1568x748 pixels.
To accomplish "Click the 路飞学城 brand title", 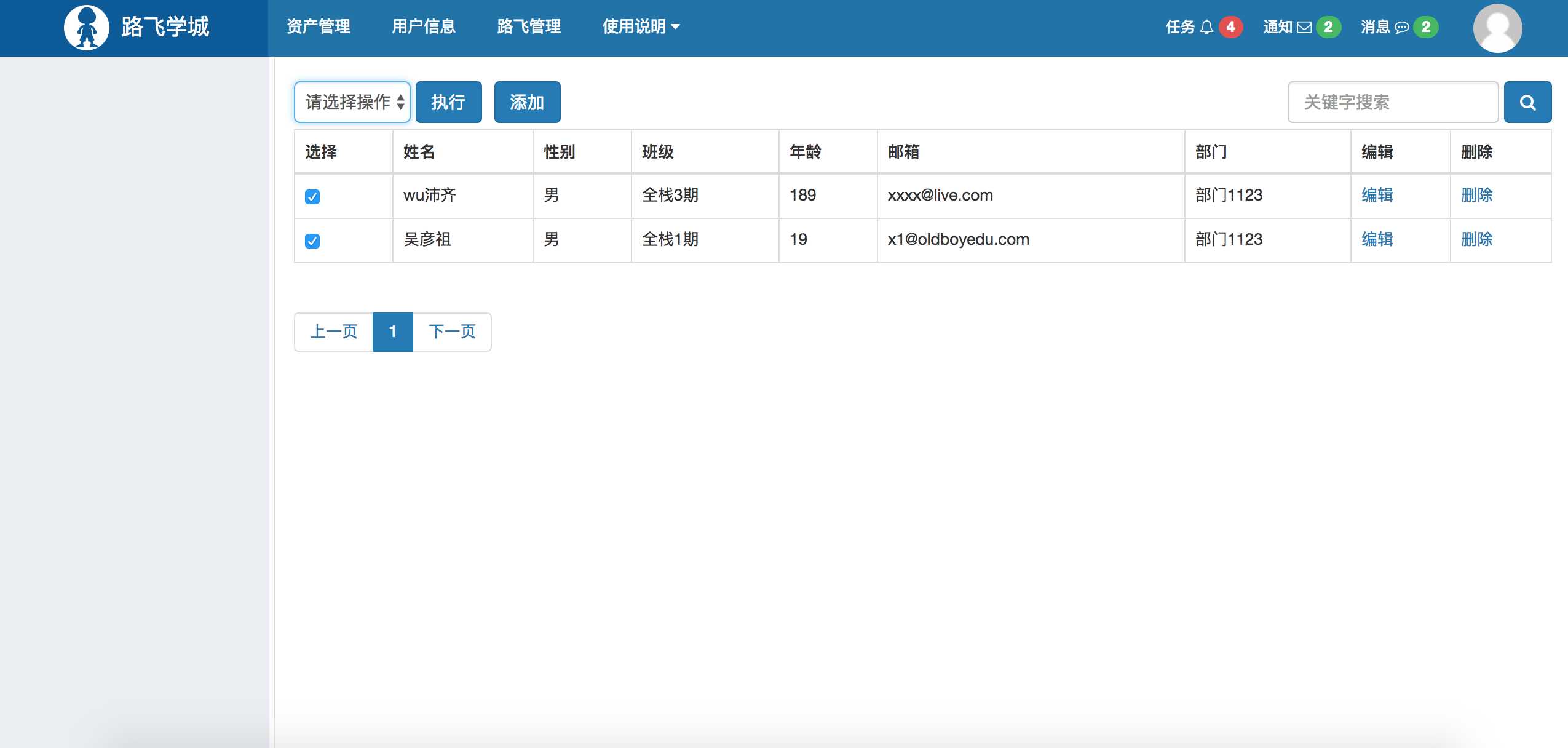I will [x=165, y=27].
